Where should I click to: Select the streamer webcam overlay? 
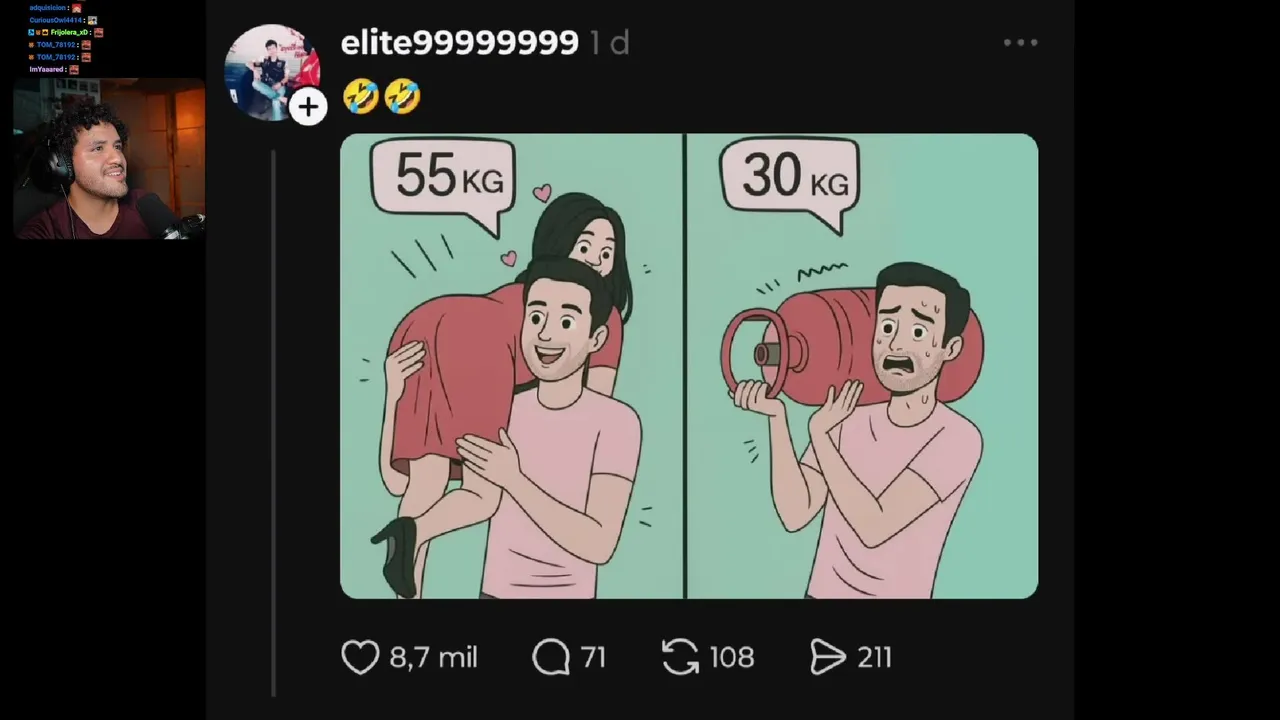(109, 159)
